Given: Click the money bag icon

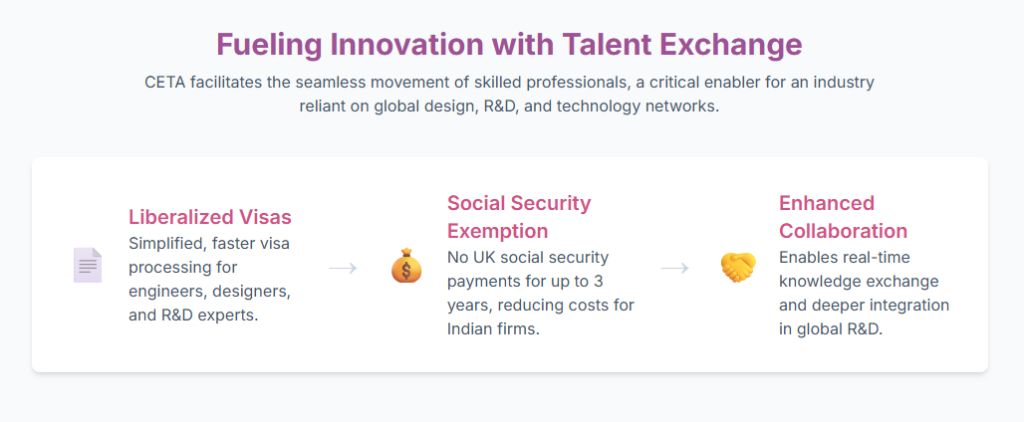Looking at the screenshot, I should pos(405,267).
